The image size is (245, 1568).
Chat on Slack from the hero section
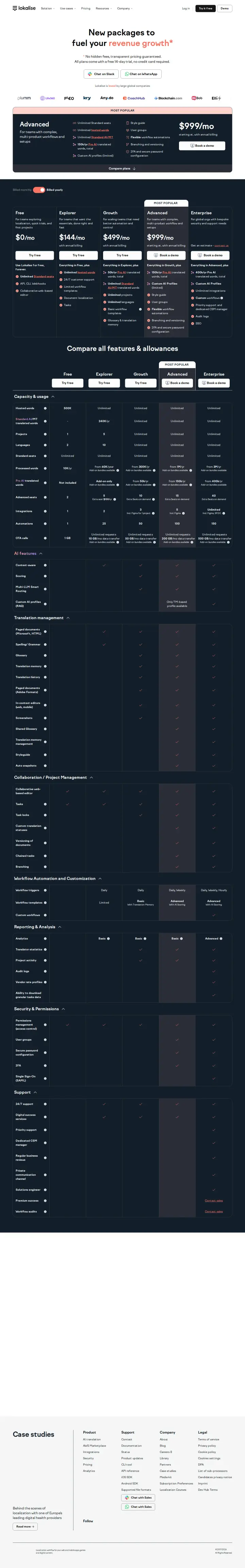pyautogui.click(x=101, y=74)
